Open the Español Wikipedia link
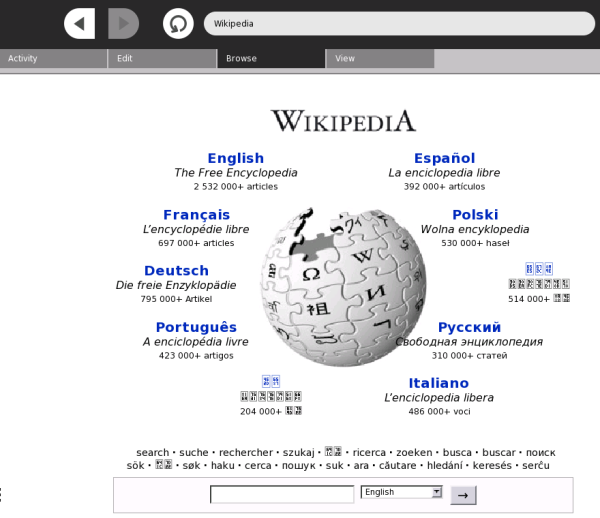The height and width of the screenshot is (518, 600). (x=445, y=158)
